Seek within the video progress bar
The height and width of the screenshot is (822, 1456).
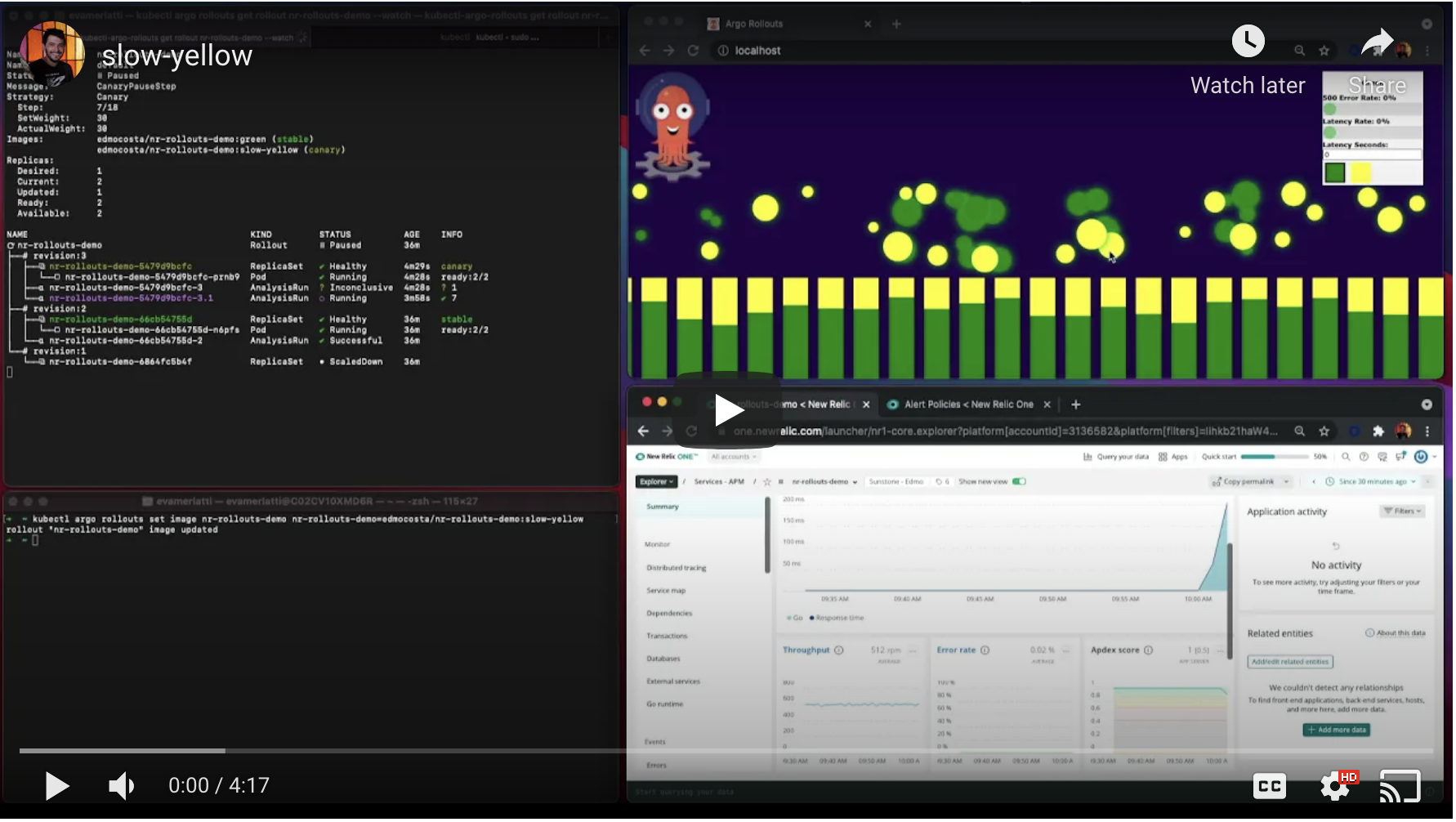[x=726, y=750]
